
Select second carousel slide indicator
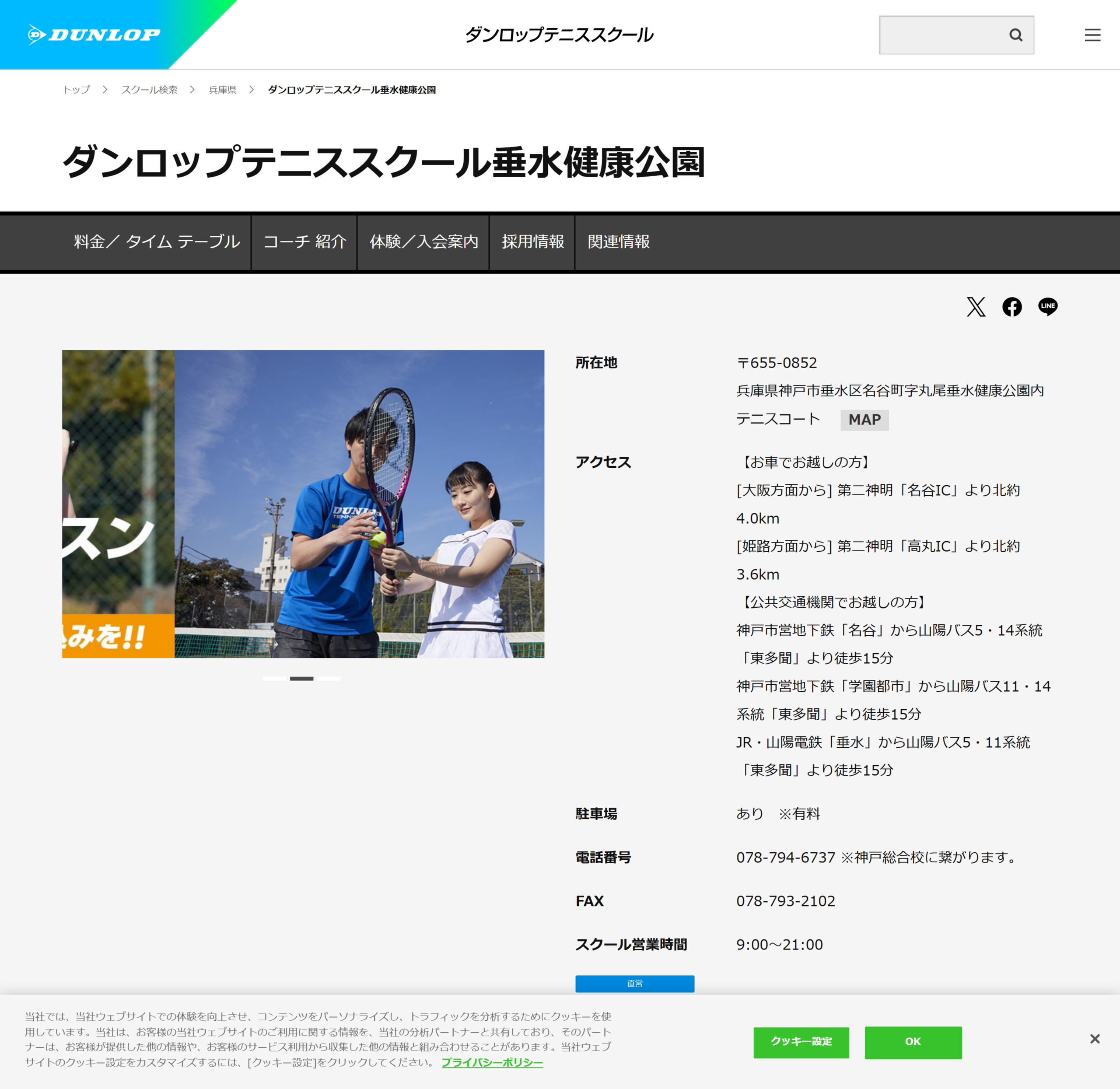[x=301, y=678]
